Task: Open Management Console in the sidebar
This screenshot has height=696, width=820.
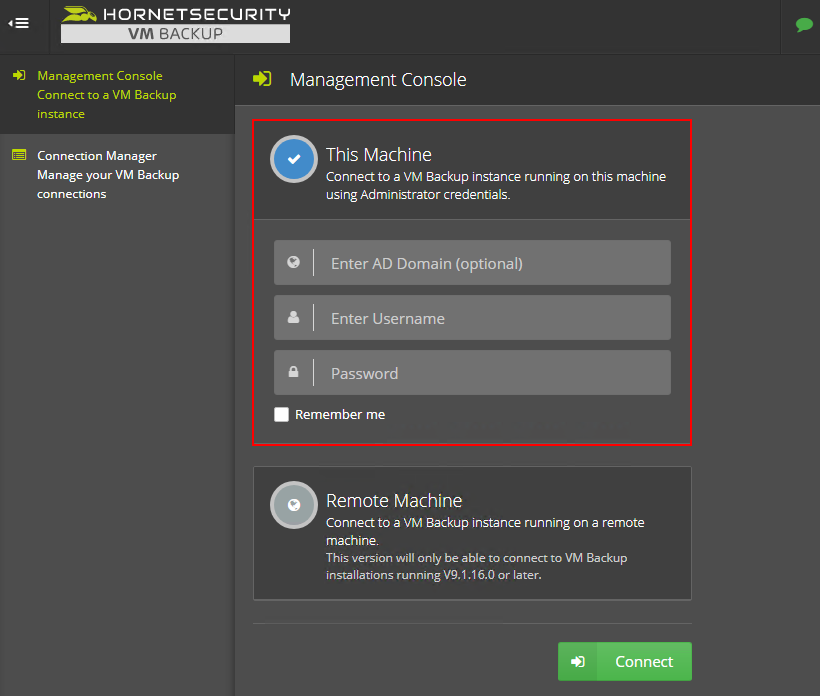Action: pos(117,95)
